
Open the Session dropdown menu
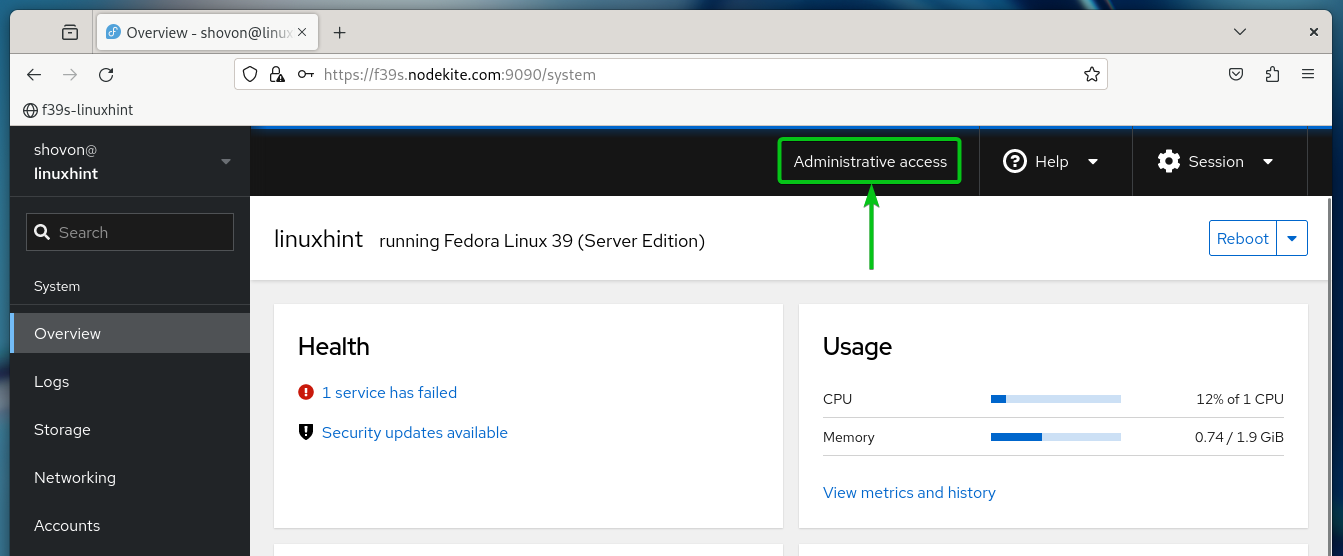pyautogui.click(x=1214, y=161)
